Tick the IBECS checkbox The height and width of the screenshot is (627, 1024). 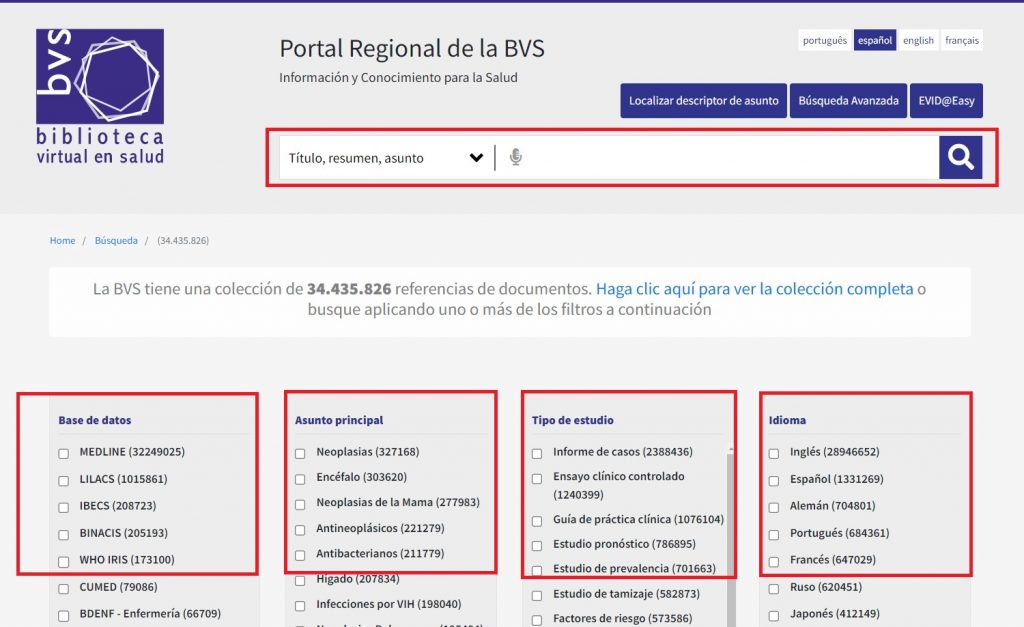63,507
